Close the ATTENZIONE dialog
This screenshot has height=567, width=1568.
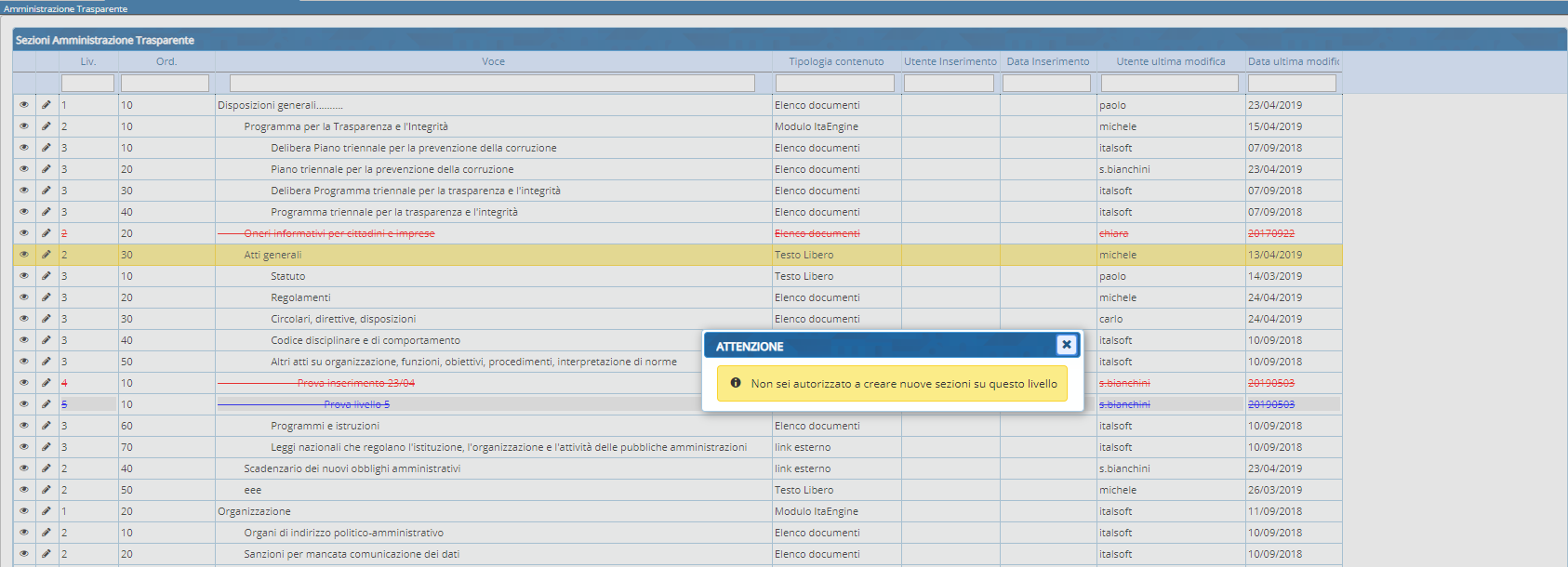[x=1066, y=345]
